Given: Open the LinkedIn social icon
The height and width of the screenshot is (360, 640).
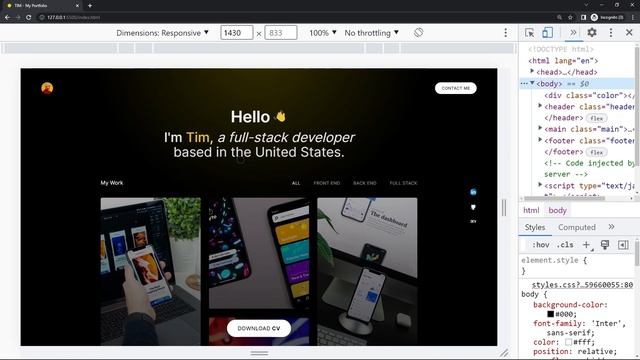Looking at the screenshot, I should coord(473,192).
